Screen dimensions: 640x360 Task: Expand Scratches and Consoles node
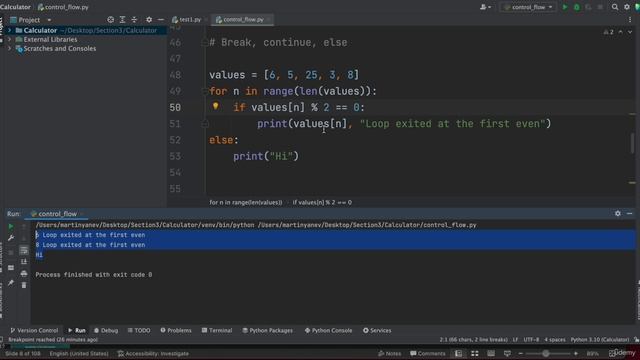click(9, 49)
